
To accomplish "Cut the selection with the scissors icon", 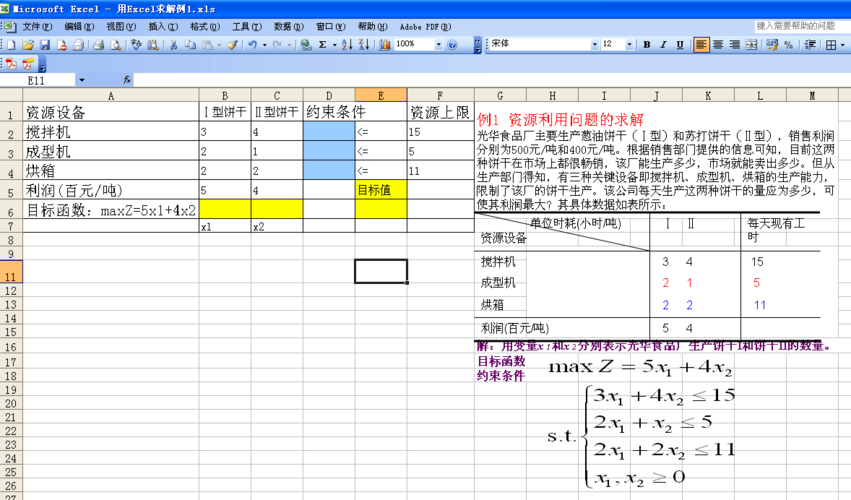I will point(174,45).
